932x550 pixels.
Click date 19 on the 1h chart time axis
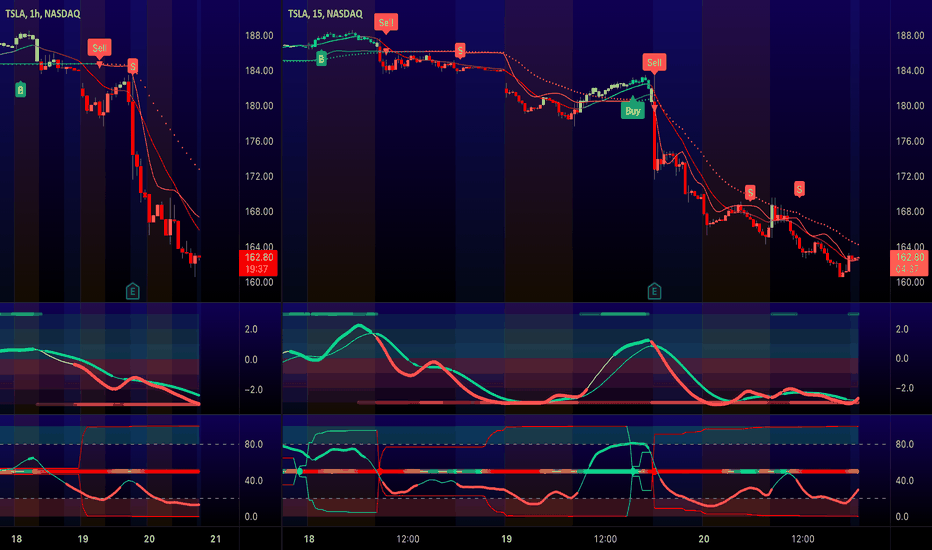tap(83, 539)
